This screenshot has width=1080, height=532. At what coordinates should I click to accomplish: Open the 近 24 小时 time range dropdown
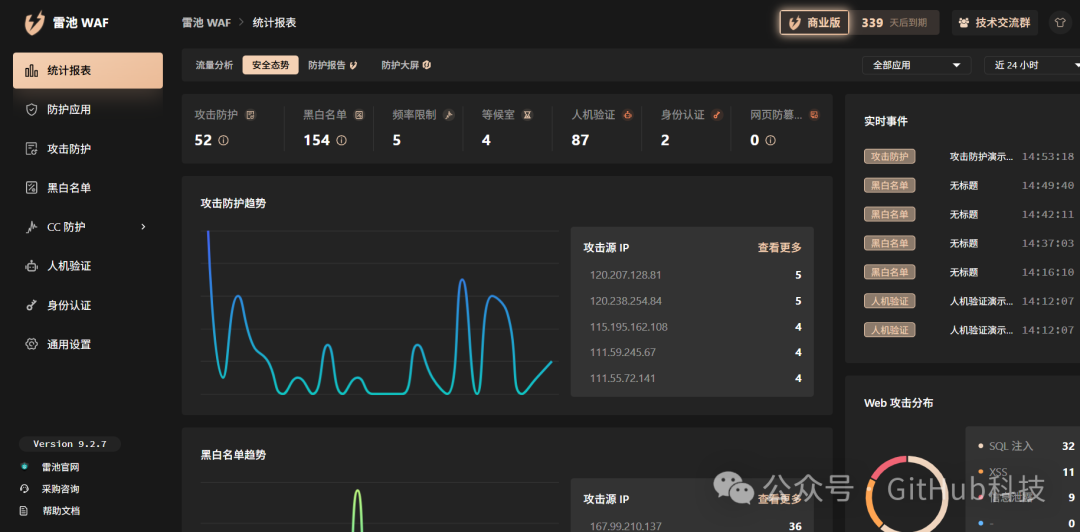1032,65
